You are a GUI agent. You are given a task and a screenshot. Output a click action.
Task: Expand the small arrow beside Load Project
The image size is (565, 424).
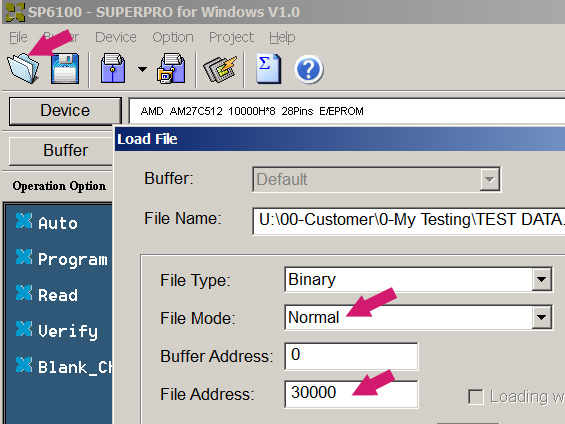[x=143, y=69]
